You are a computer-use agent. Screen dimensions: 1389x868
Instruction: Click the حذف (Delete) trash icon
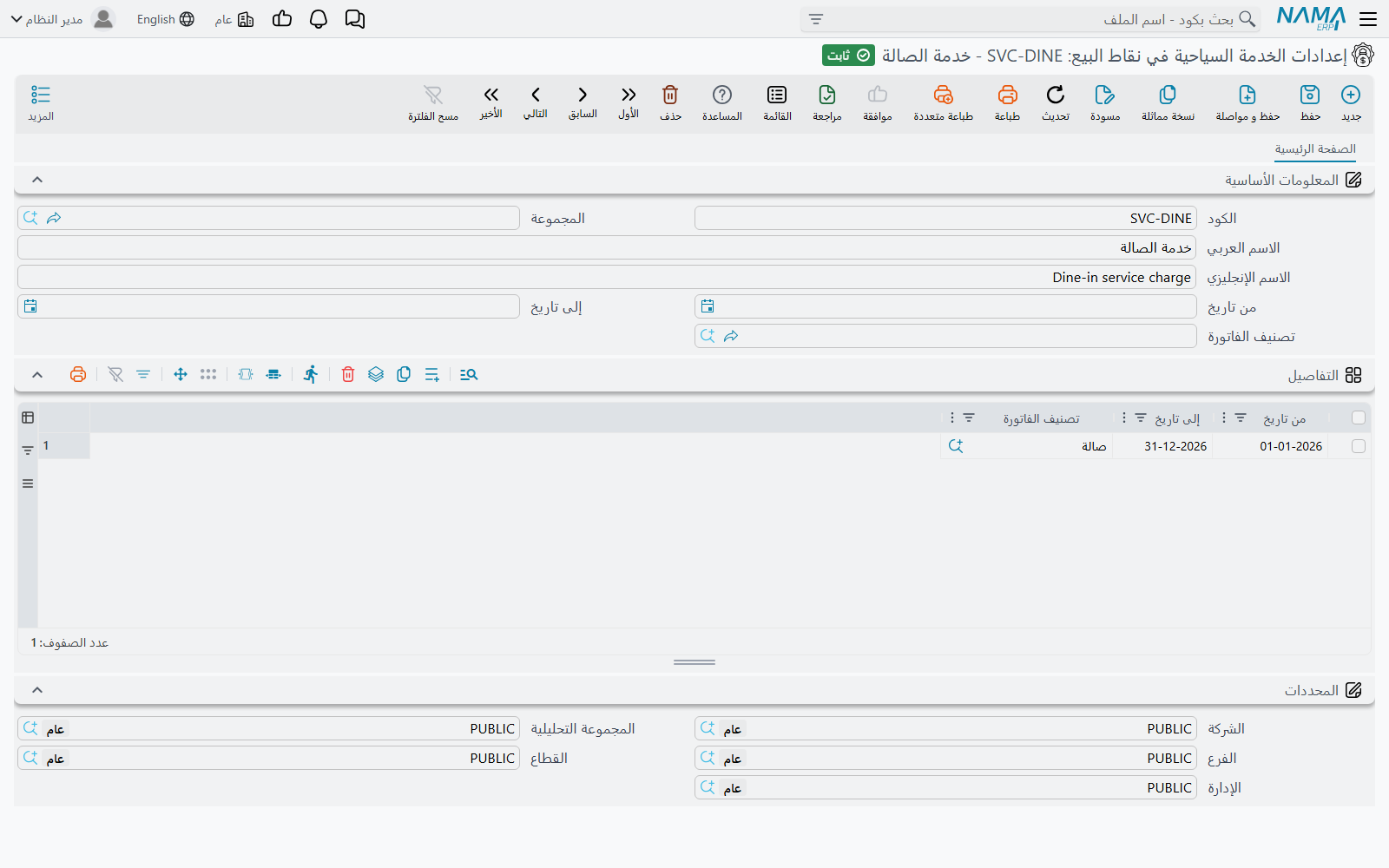(x=670, y=95)
